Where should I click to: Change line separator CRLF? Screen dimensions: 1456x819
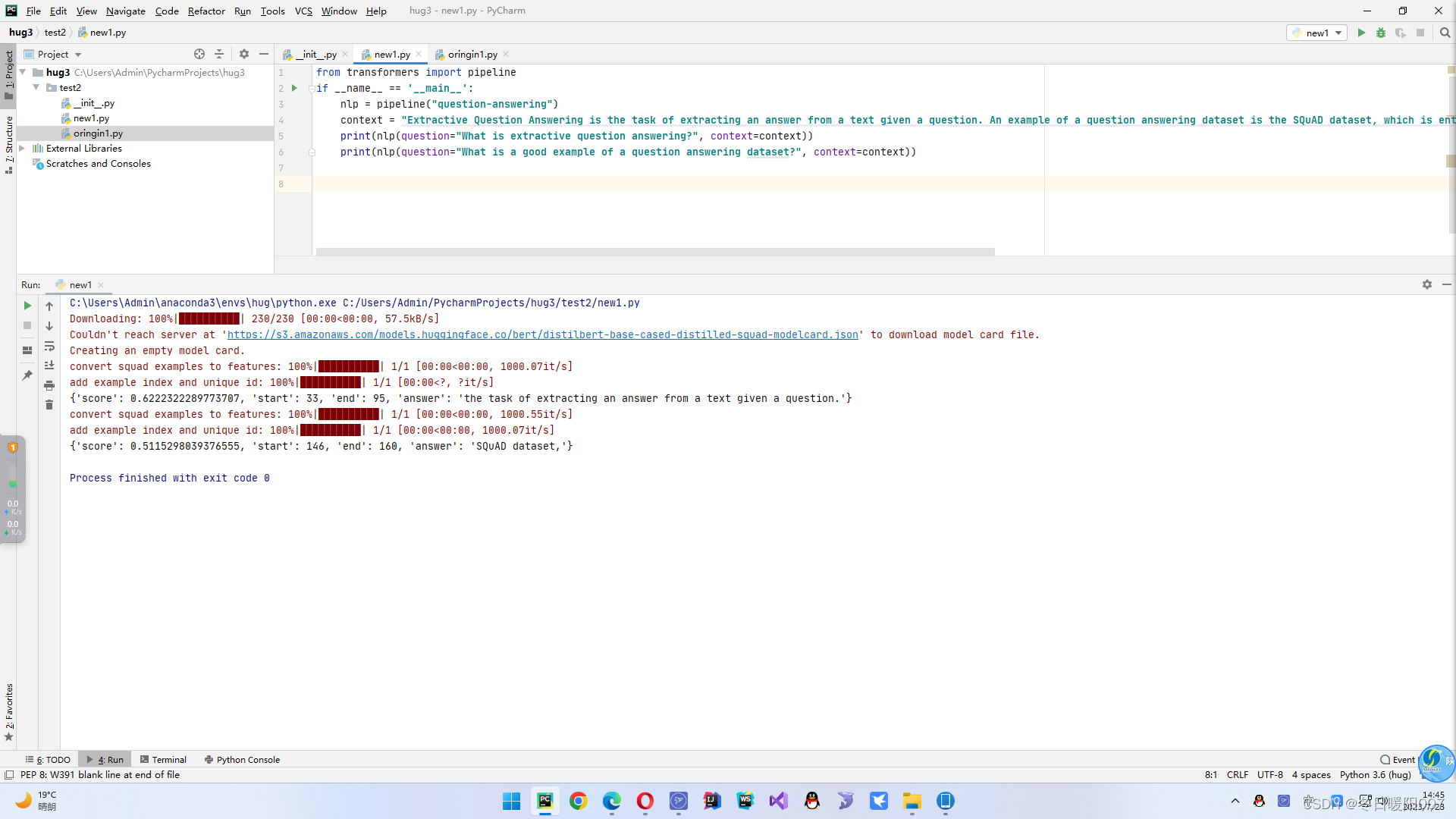[x=1238, y=774]
